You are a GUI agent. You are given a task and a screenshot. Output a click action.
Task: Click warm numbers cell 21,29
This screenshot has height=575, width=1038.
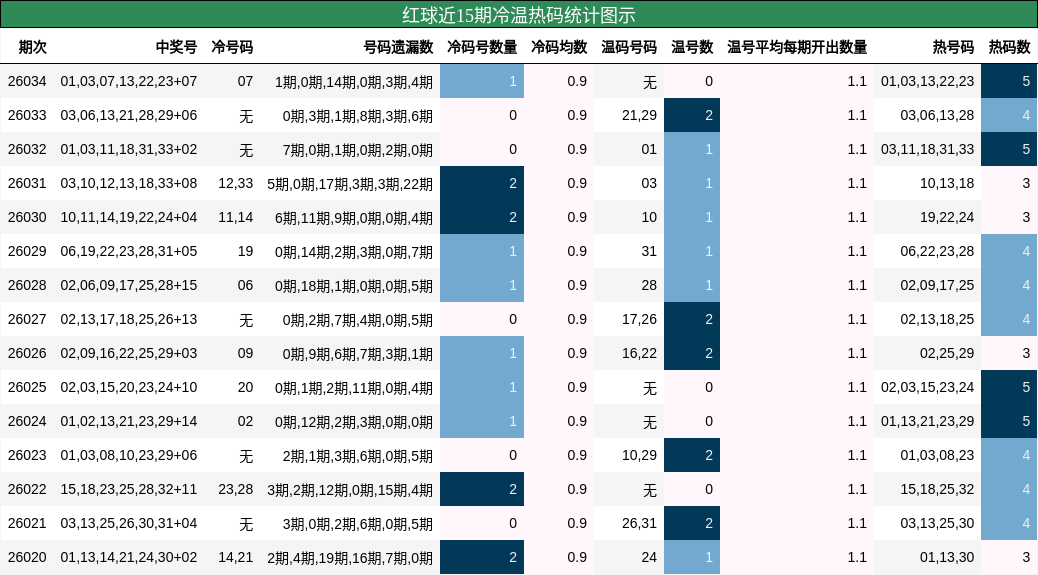(x=639, y=115)
